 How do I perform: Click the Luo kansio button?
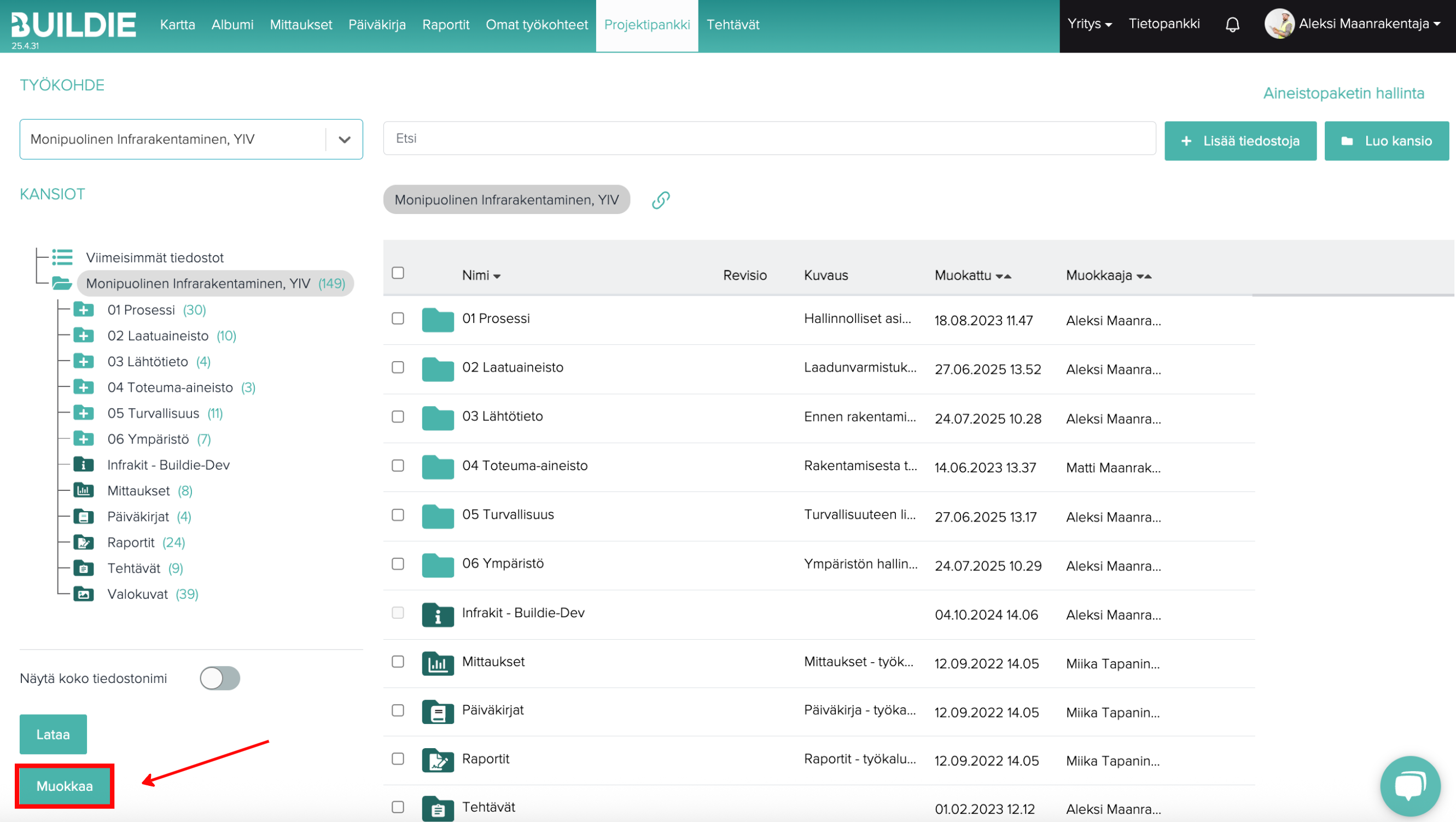1386,141
